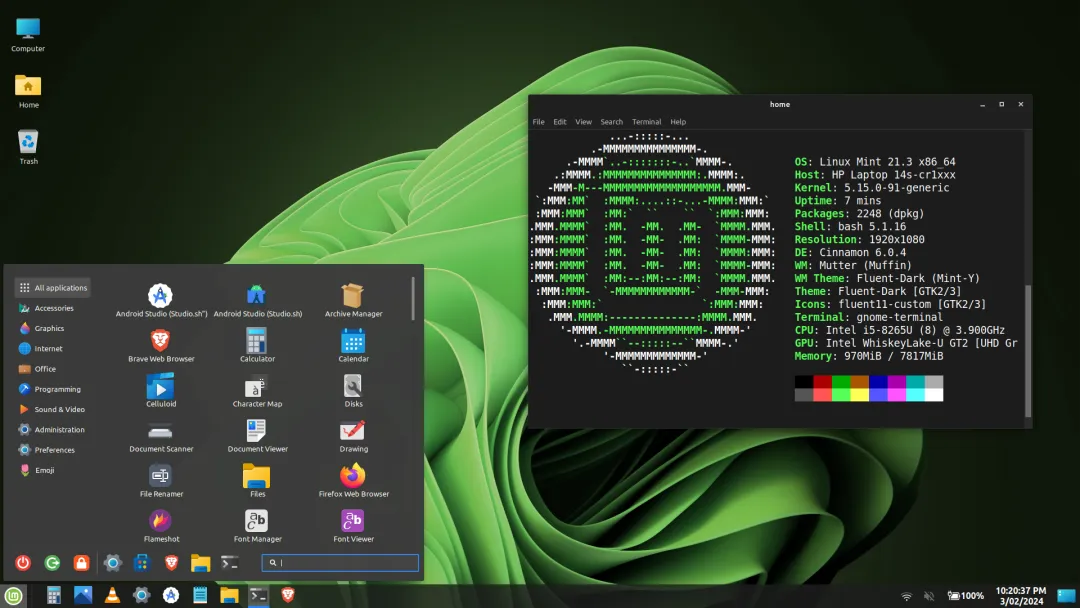Open the Trash desktop icon
1080x608 pixels.
(x=28, y=147)
